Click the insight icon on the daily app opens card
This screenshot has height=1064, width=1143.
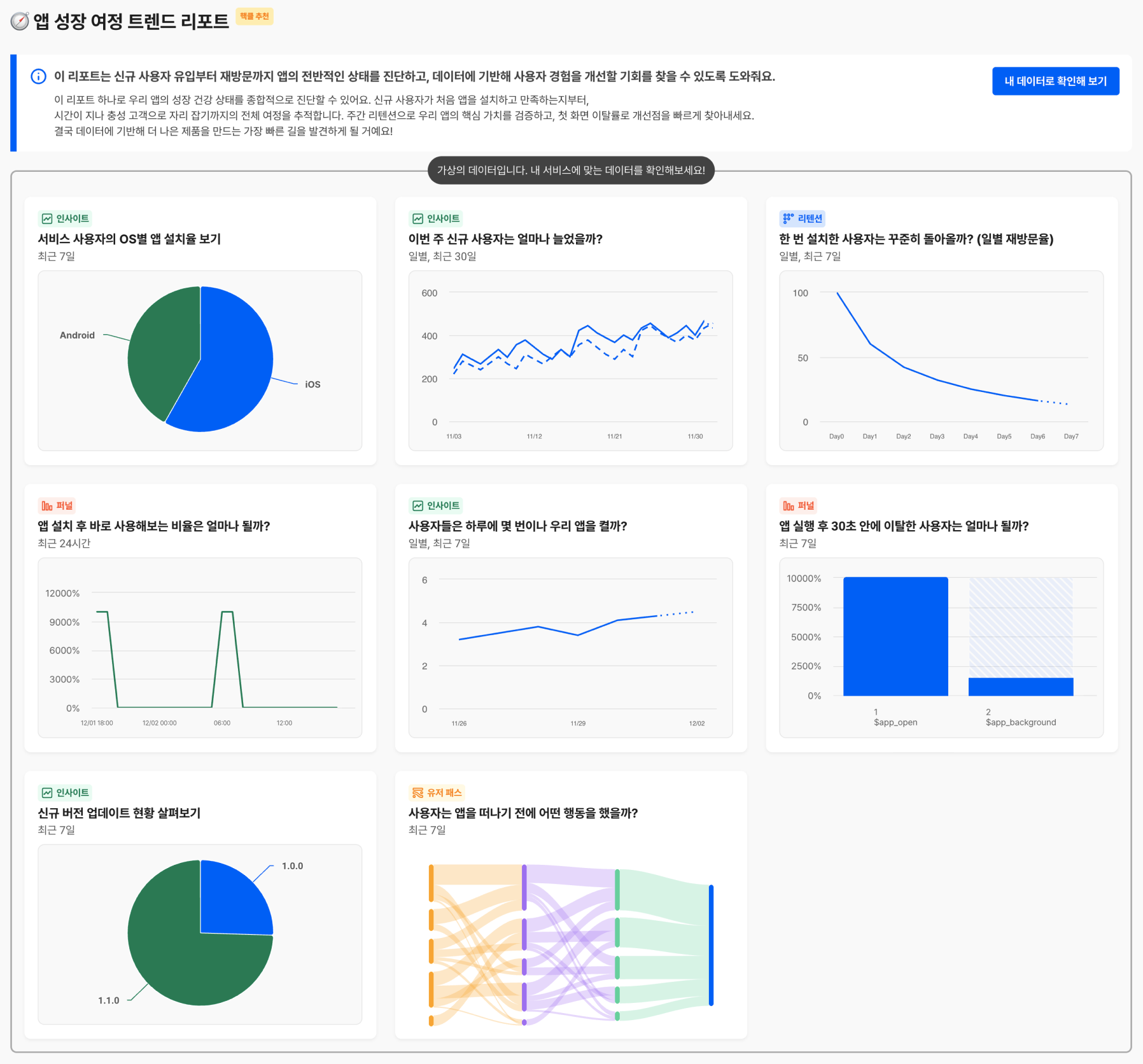point(417,506)
